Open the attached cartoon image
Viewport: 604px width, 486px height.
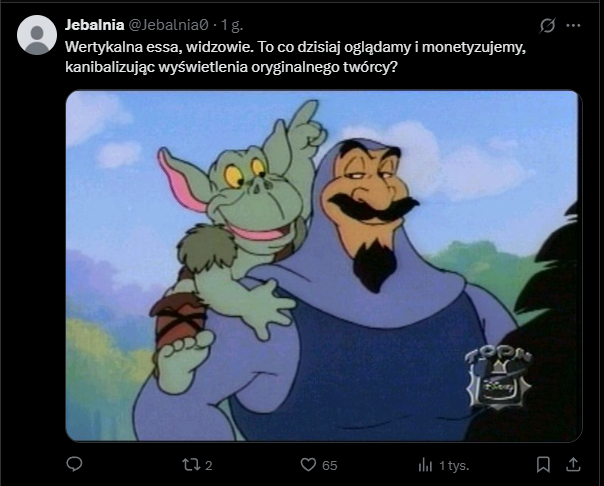pos(324,266)
